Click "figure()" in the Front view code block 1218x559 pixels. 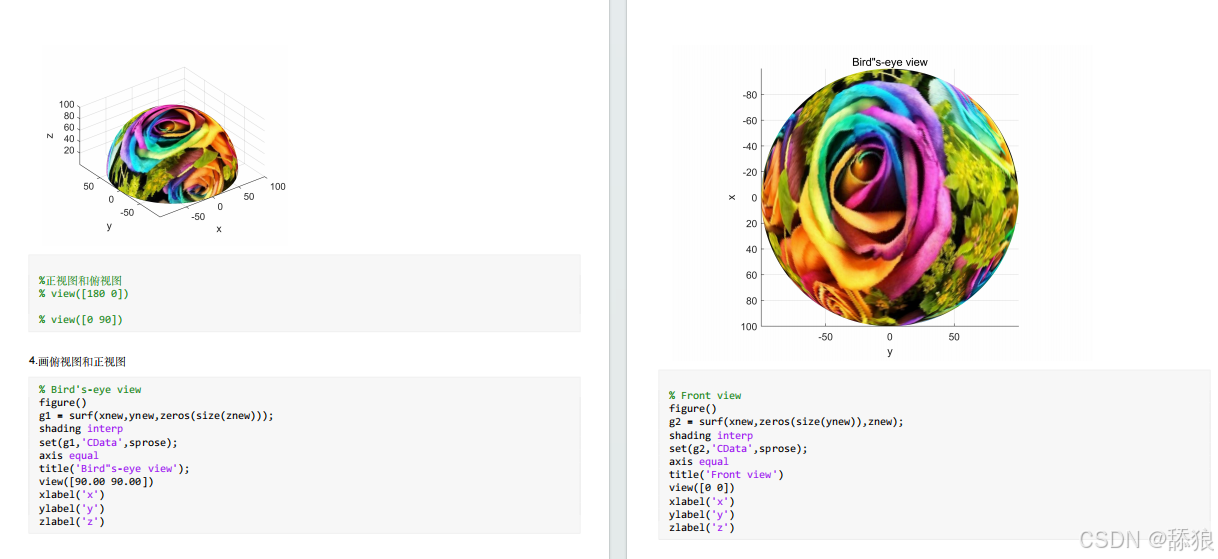[693, 409]
